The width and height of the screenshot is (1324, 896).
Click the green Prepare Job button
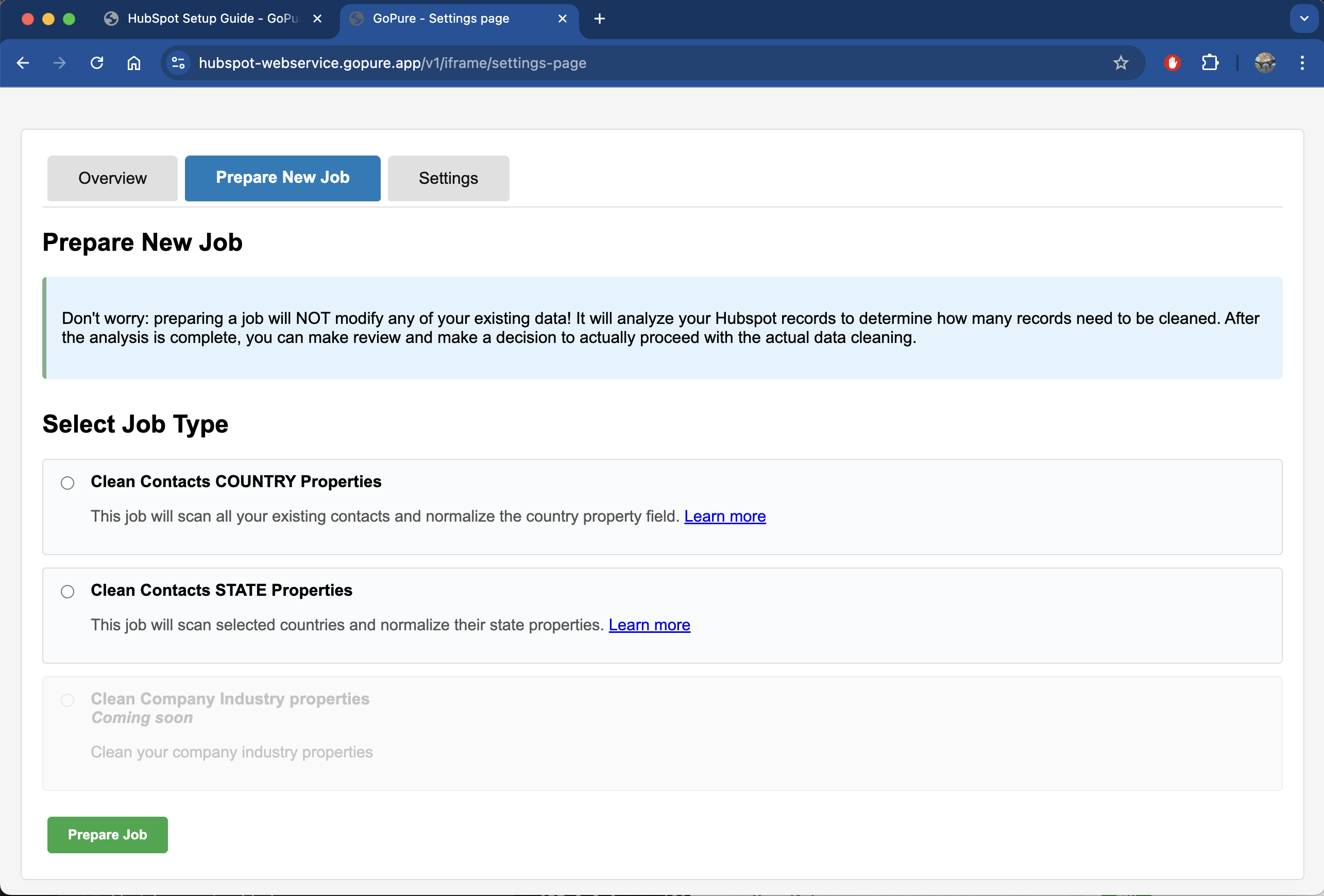(107, 835)
